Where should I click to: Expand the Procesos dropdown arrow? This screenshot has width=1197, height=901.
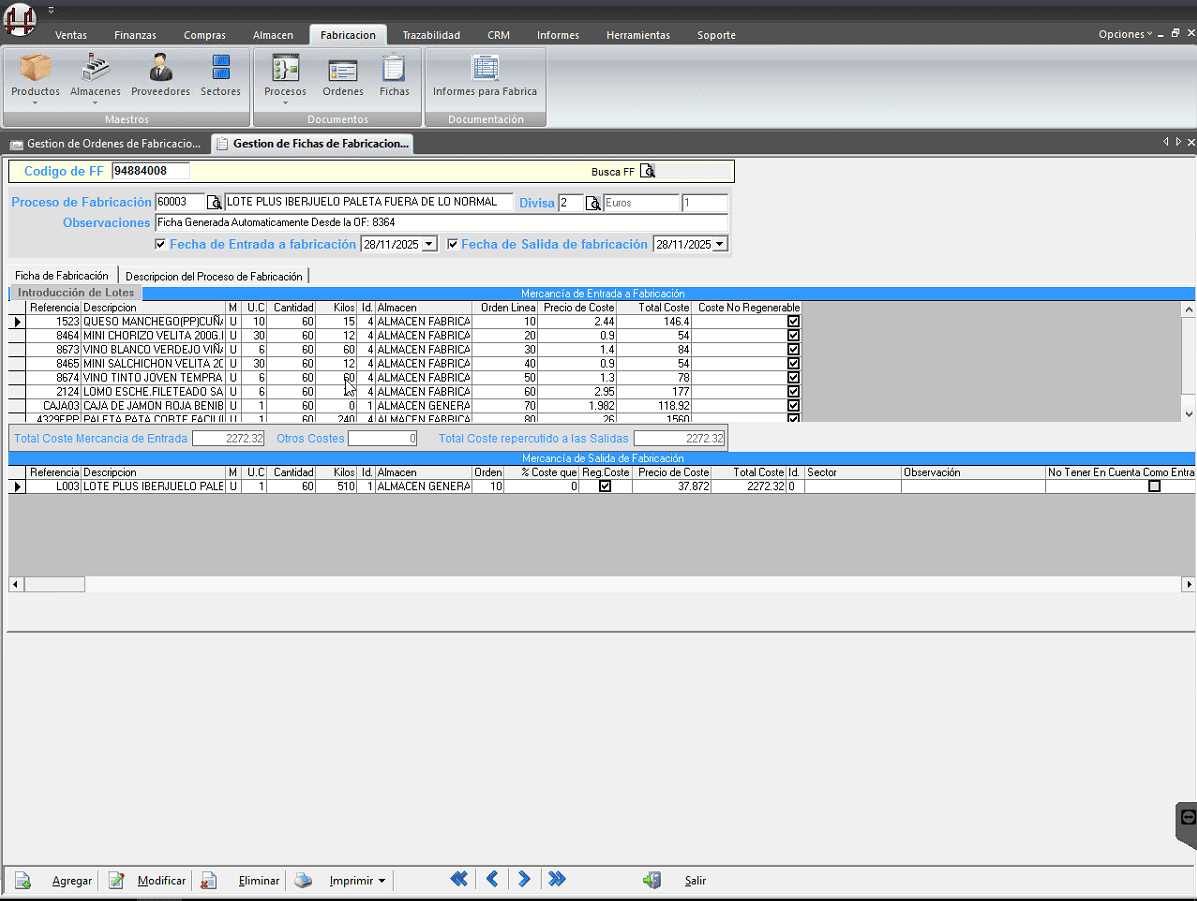(x=286, y=102)
